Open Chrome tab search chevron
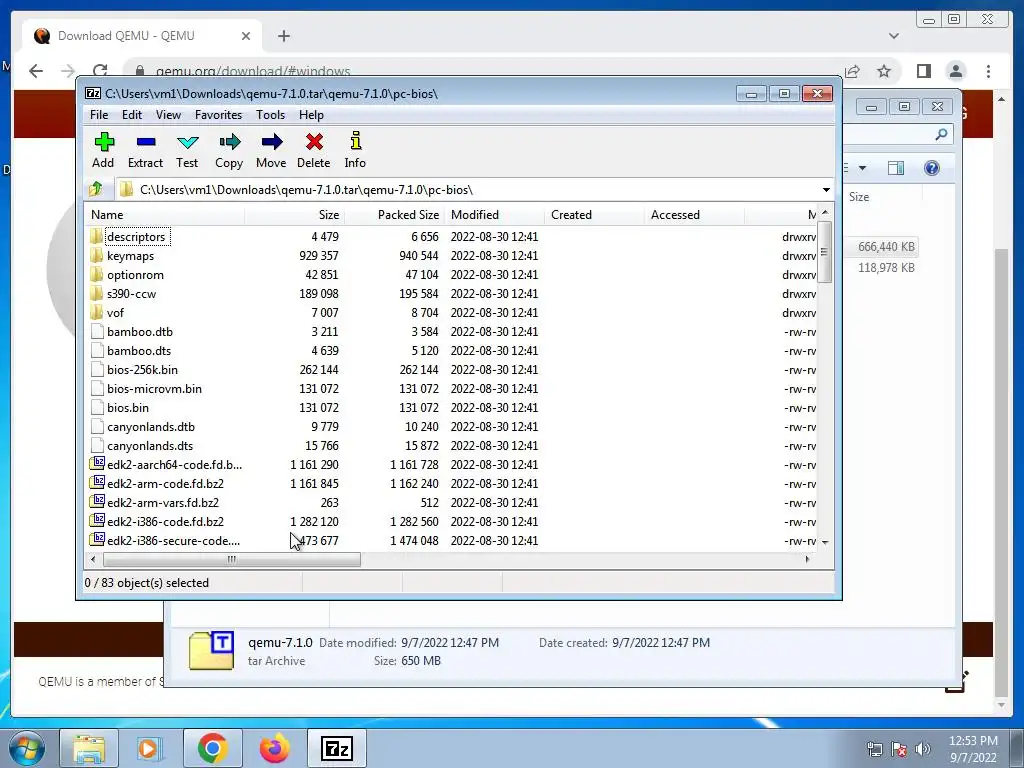 (894, 36)
